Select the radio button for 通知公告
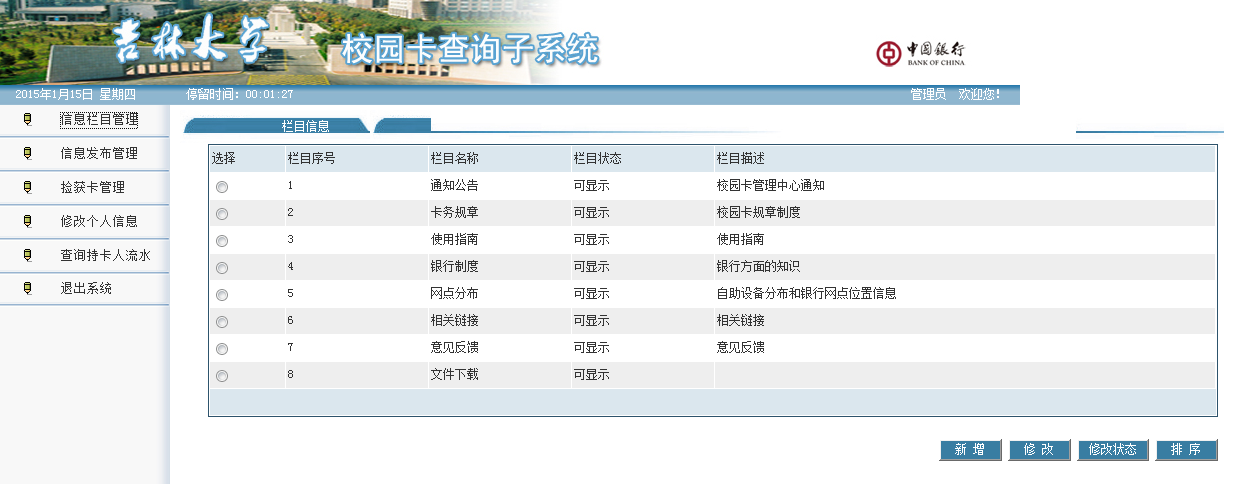The image size is (1235, 484). 222,187
